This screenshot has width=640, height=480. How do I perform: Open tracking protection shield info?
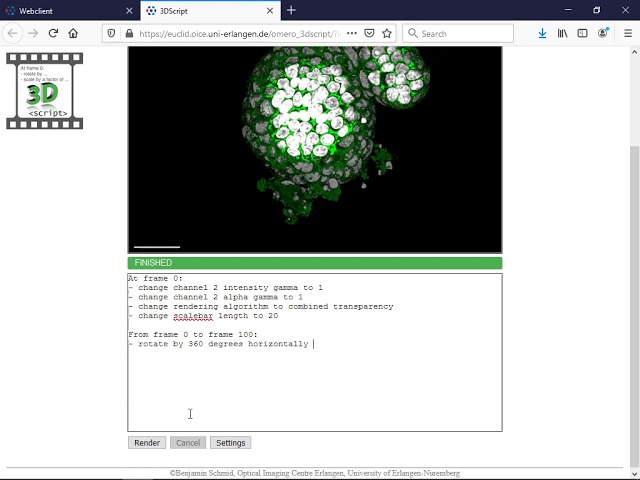point(111,33)
